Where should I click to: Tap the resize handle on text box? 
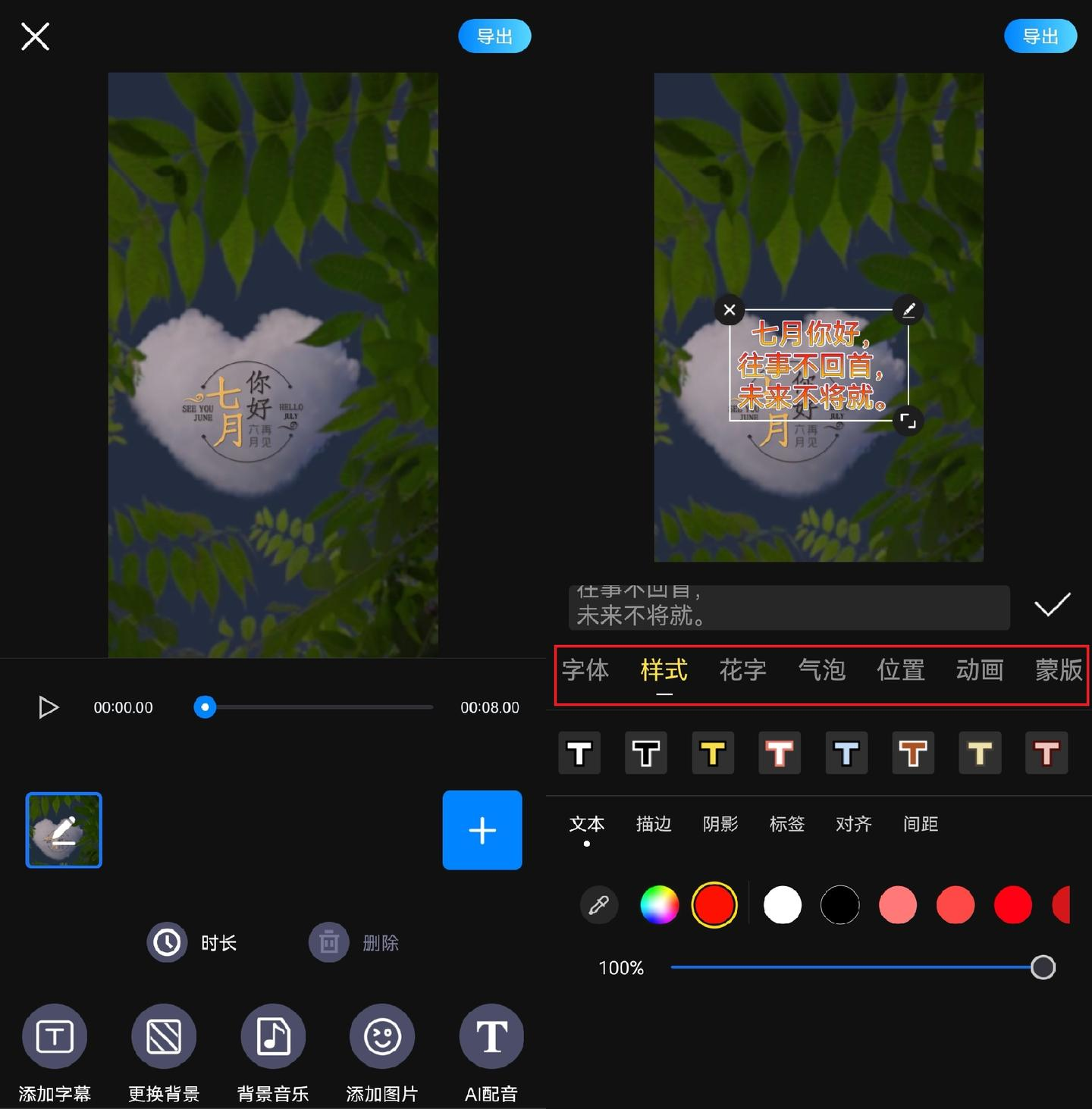908,421
